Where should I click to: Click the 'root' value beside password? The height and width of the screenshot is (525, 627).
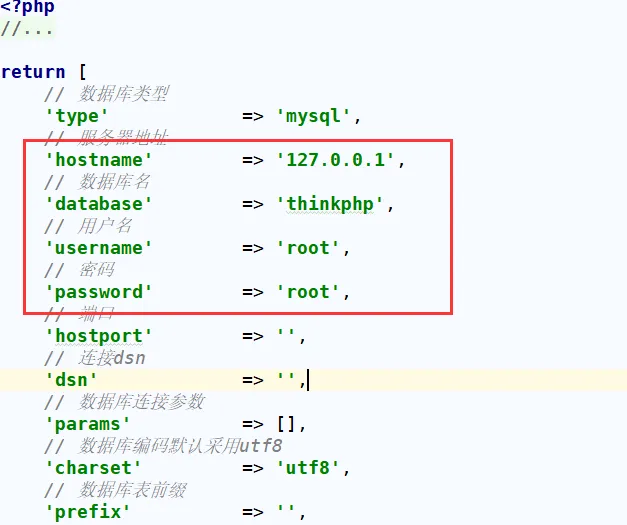pos(309,292)
